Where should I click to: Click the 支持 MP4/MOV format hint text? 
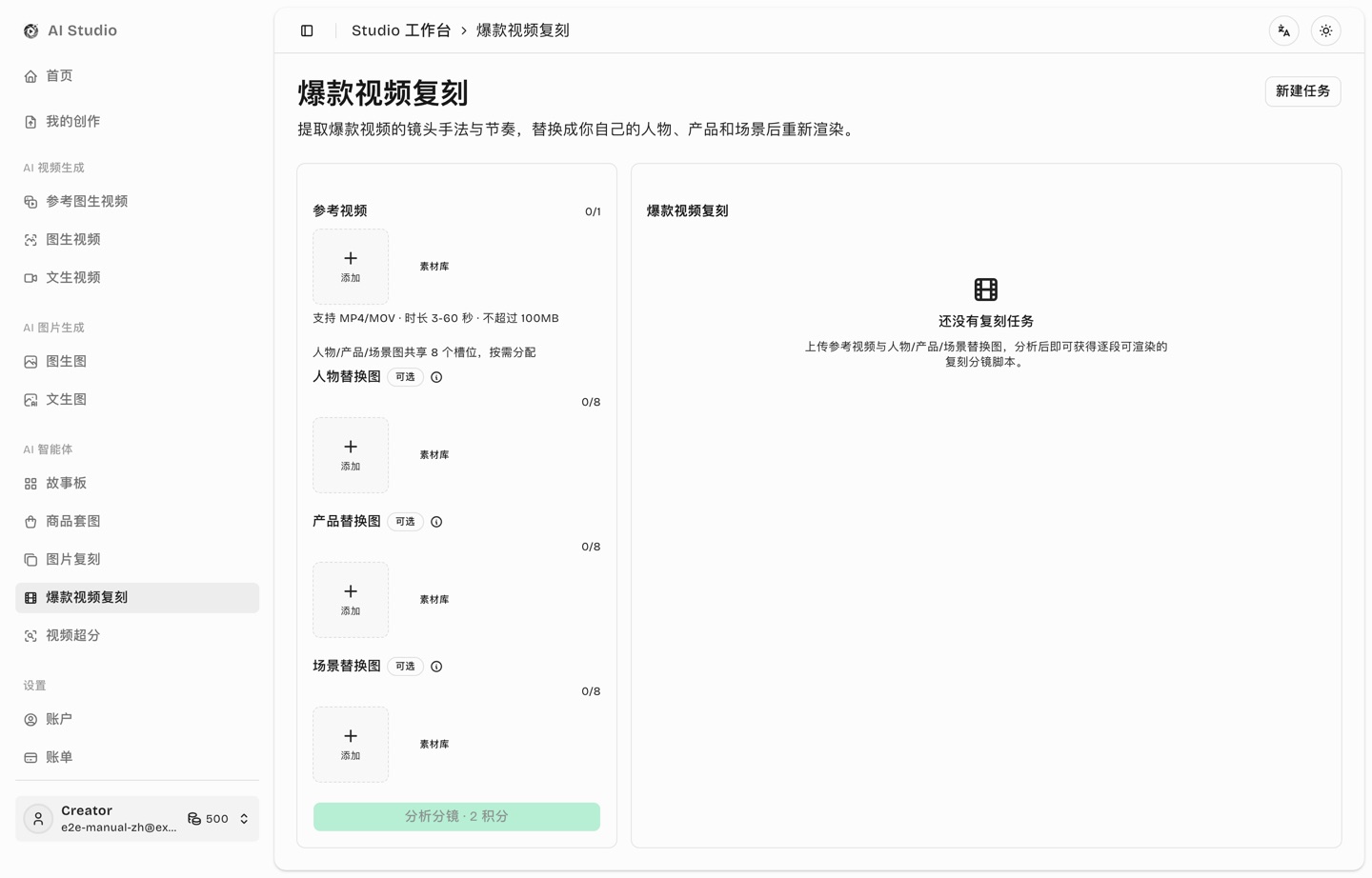click(435, 318)
